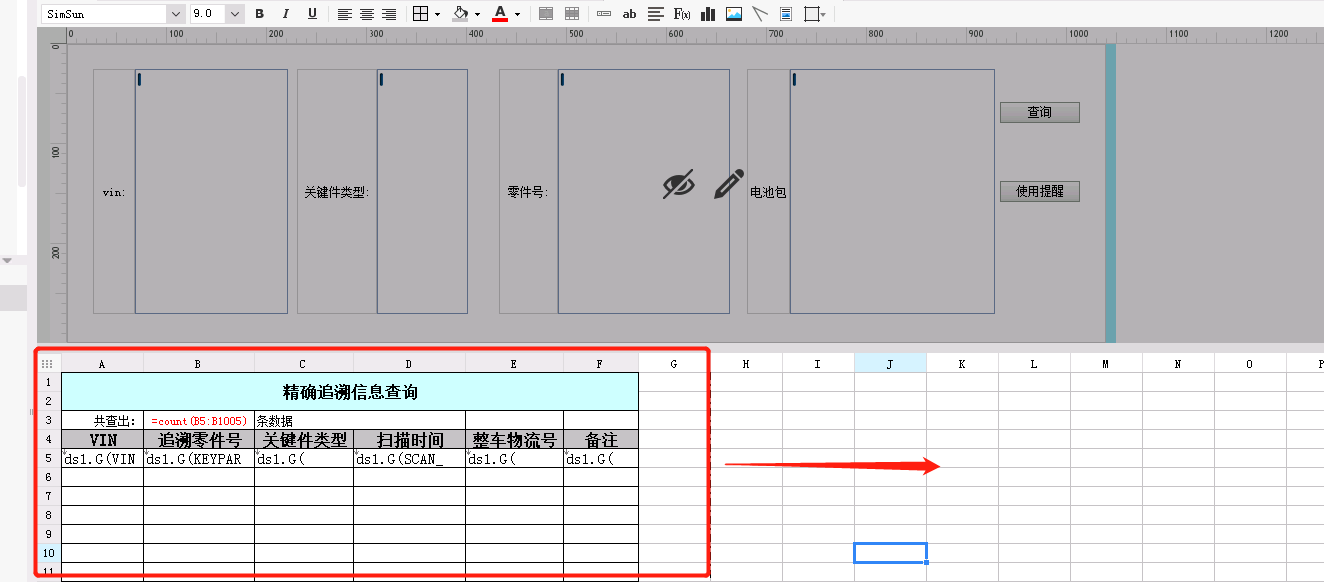The image size is (1324, 582).
Task: Insert floating element icon
Action: 811,14
